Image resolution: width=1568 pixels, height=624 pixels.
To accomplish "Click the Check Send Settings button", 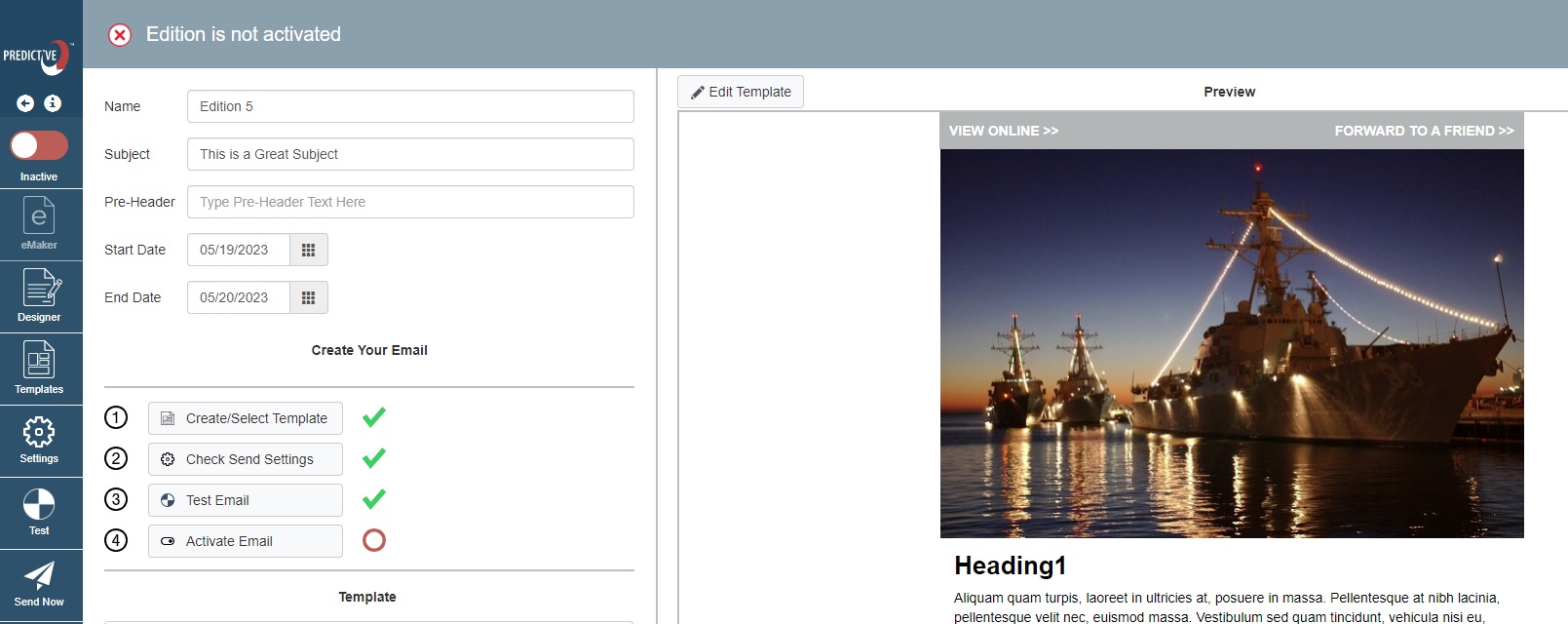I will tap(246, 459).
